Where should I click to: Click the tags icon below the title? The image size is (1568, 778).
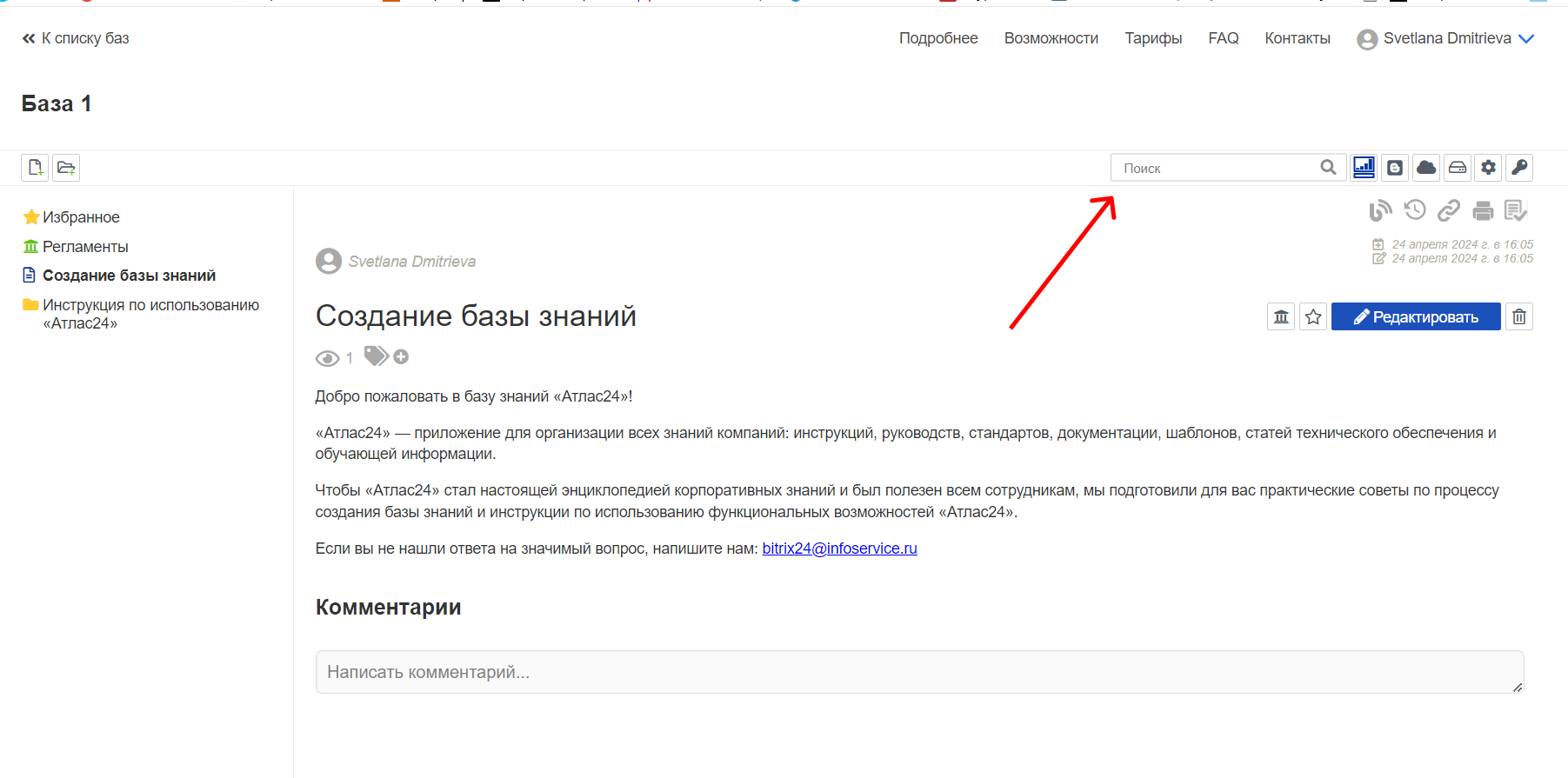376,356
